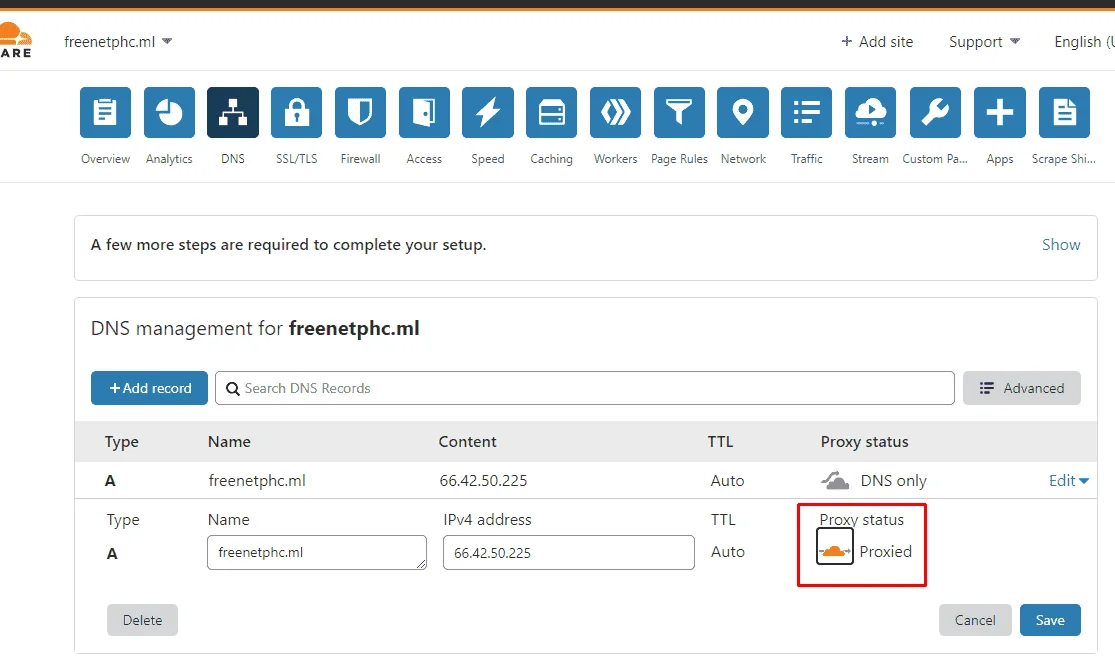Focus the Search DNS Records field
The width and height of the screenshot is (1115, 661).
coord(585,388)
